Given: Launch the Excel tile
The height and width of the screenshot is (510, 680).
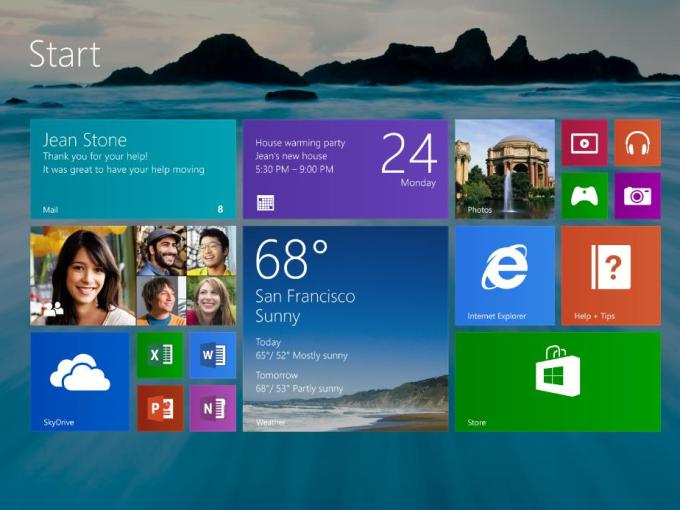Looking at the screenshot, I should click(x=160, y=355).
